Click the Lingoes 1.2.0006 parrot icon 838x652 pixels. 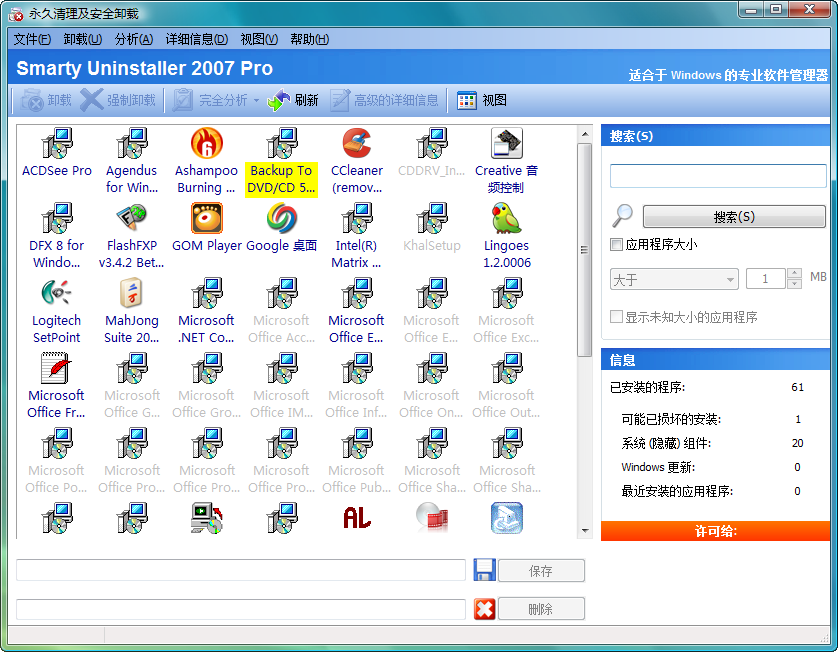pyautogui.click(x=506, y=218)
